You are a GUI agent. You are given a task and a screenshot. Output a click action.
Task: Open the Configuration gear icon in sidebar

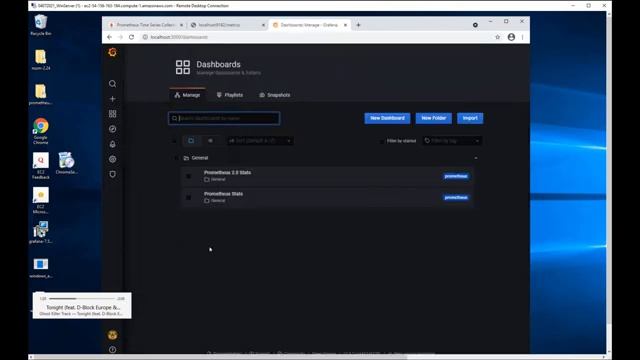[113, 159]
